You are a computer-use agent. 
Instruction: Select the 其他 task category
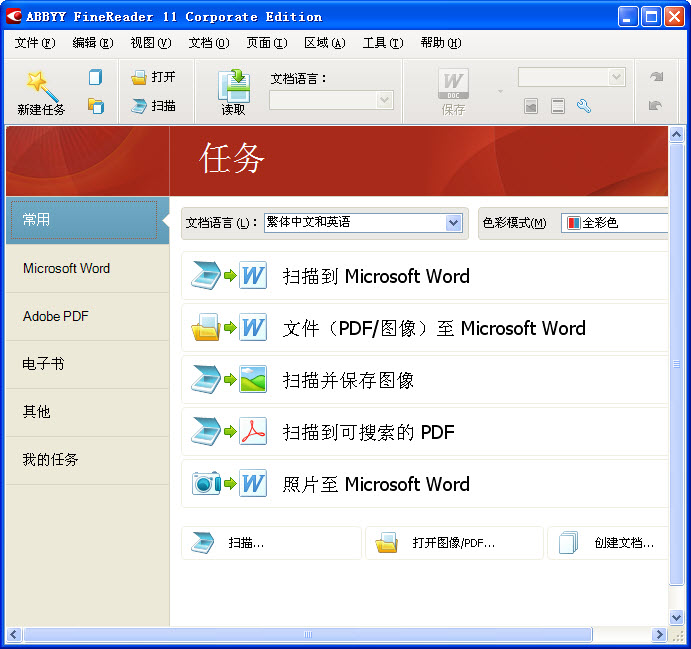click(x=87, y=412)
